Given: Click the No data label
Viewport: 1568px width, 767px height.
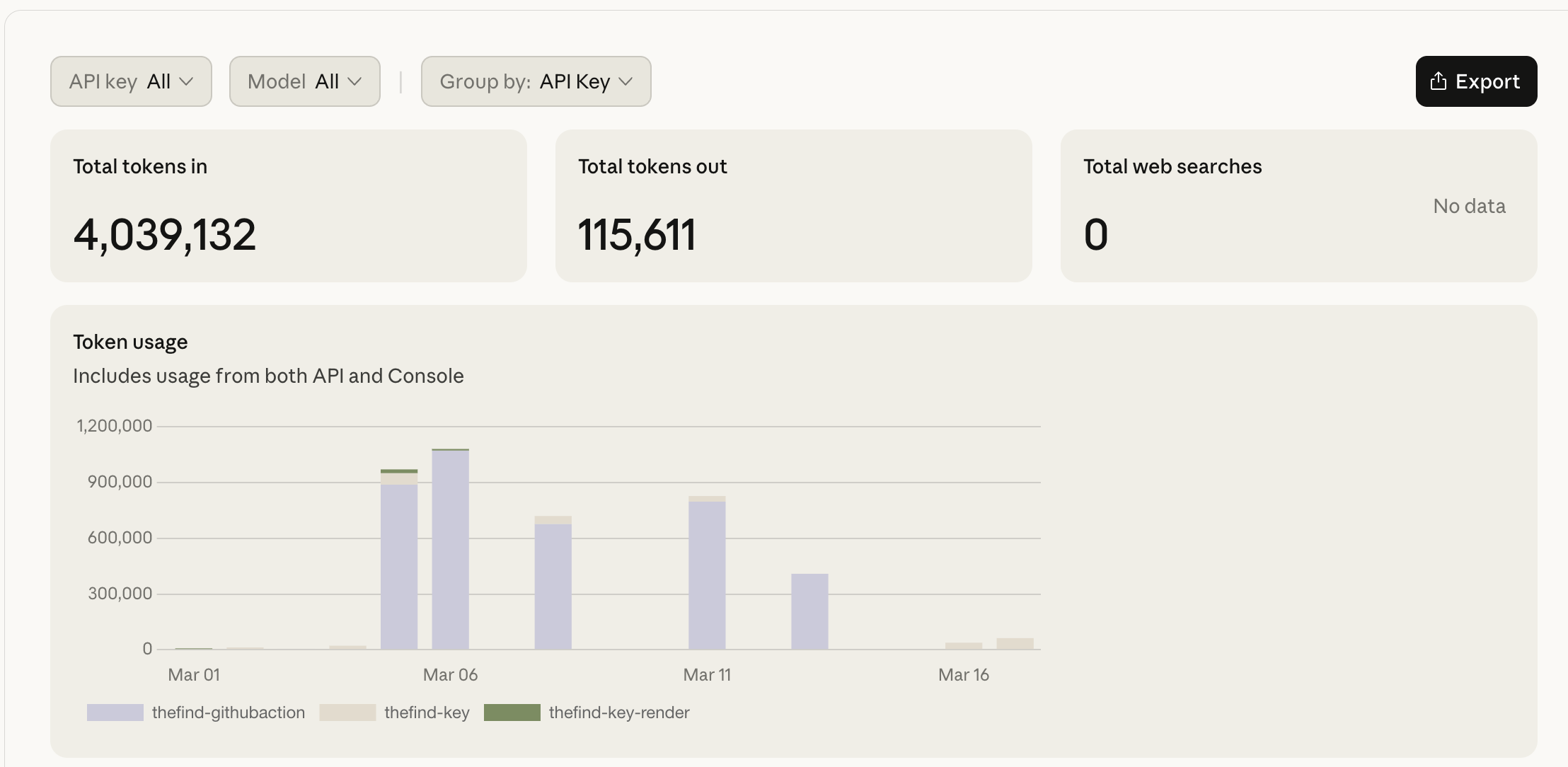Looking at the screenshot, I should pos(1468,206).
